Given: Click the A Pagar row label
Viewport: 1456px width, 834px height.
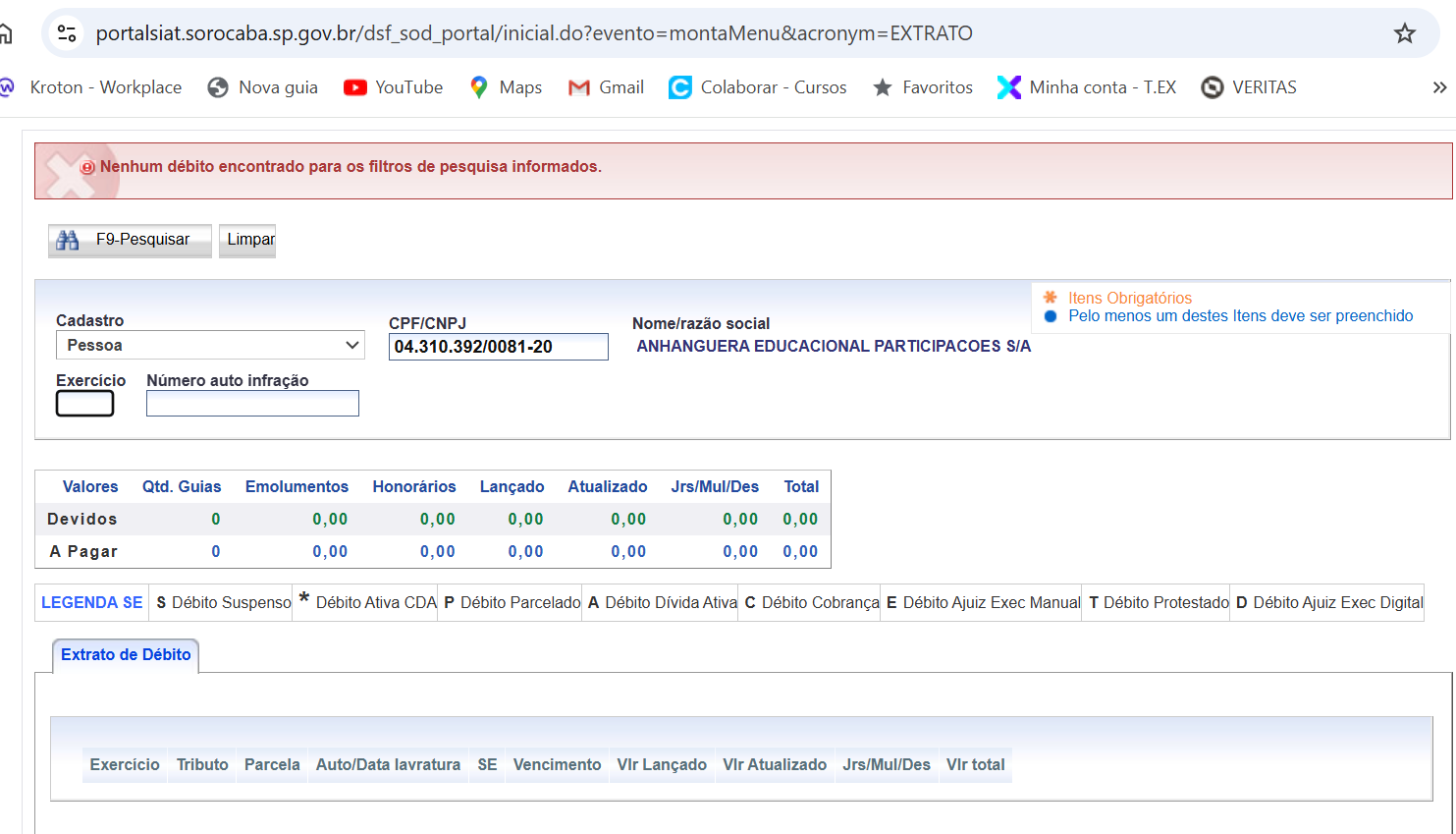Looking at the screenshot, I should point(83,552).
